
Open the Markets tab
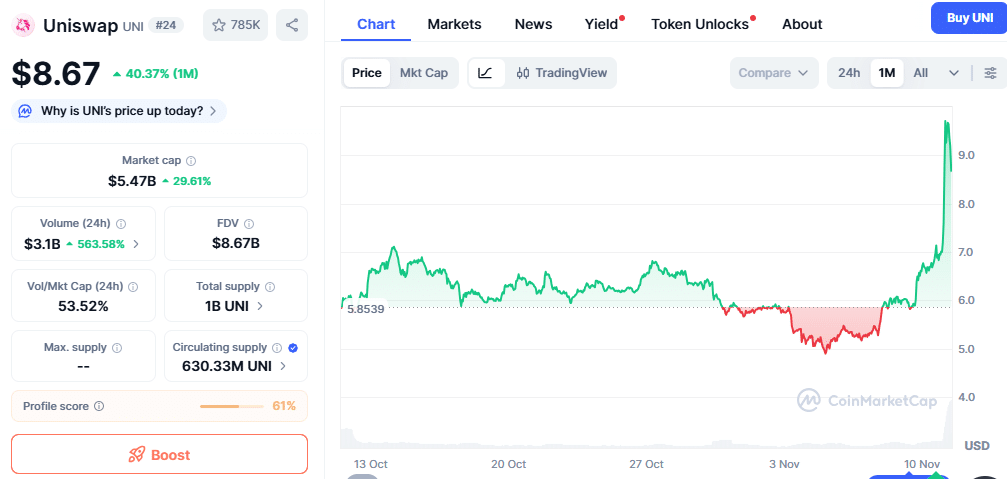(x=454, y=24)
